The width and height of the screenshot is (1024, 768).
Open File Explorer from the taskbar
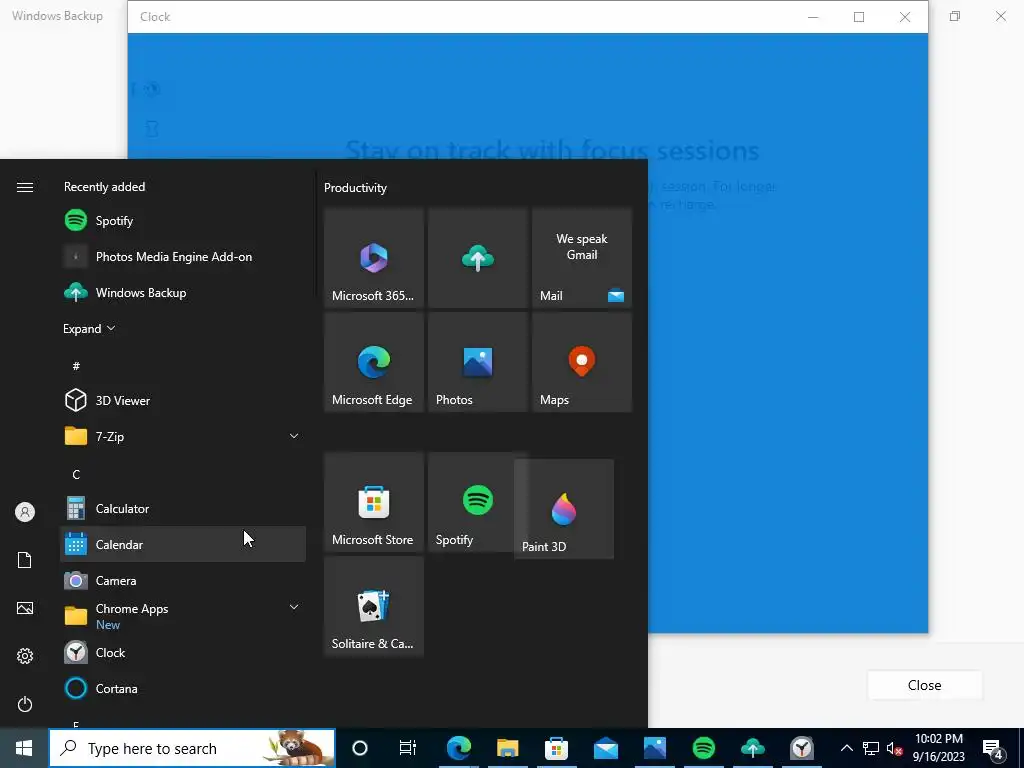(507, 748)
